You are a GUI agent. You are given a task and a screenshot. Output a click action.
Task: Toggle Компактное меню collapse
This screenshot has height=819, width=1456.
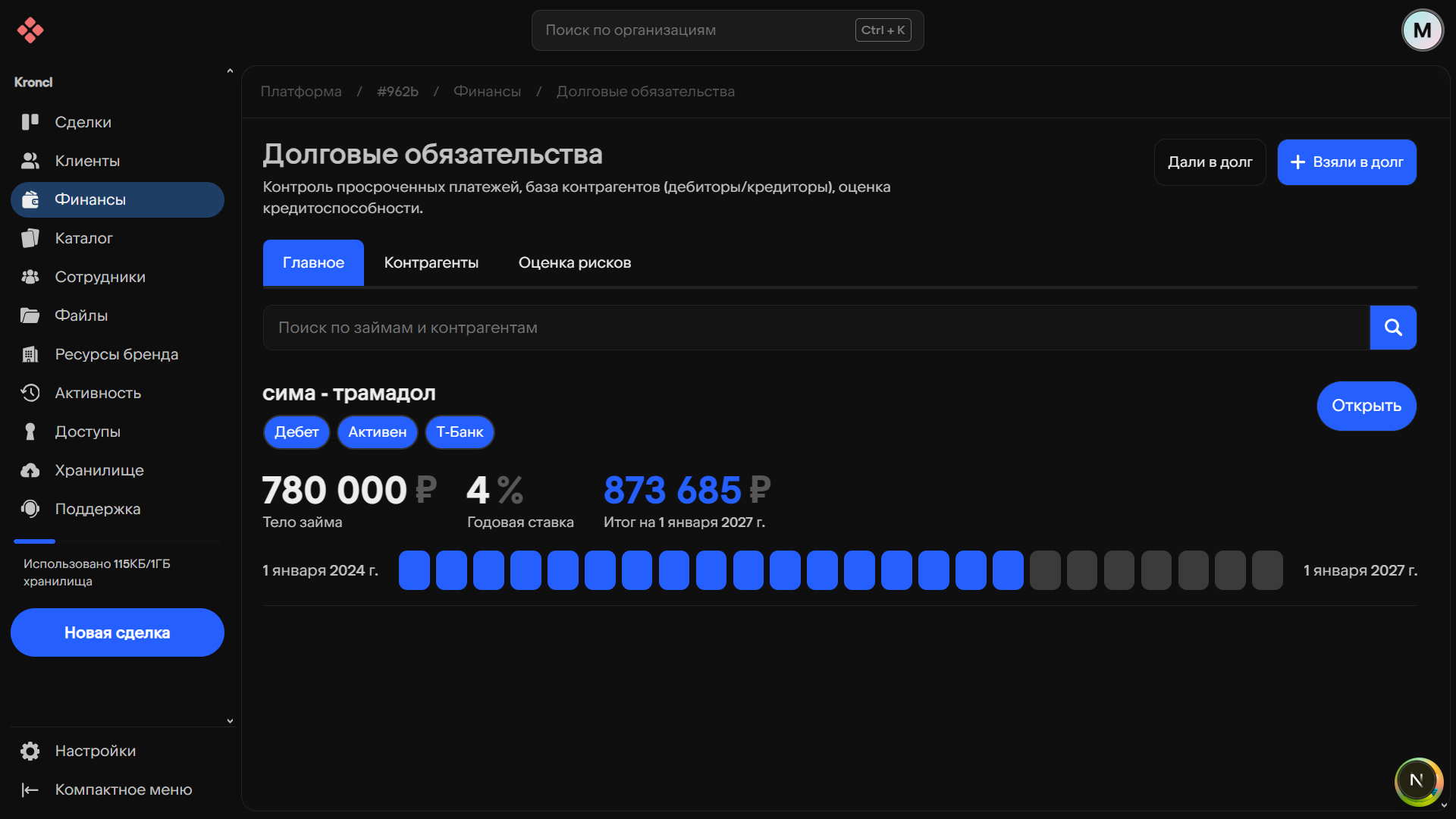click(30, 789)
